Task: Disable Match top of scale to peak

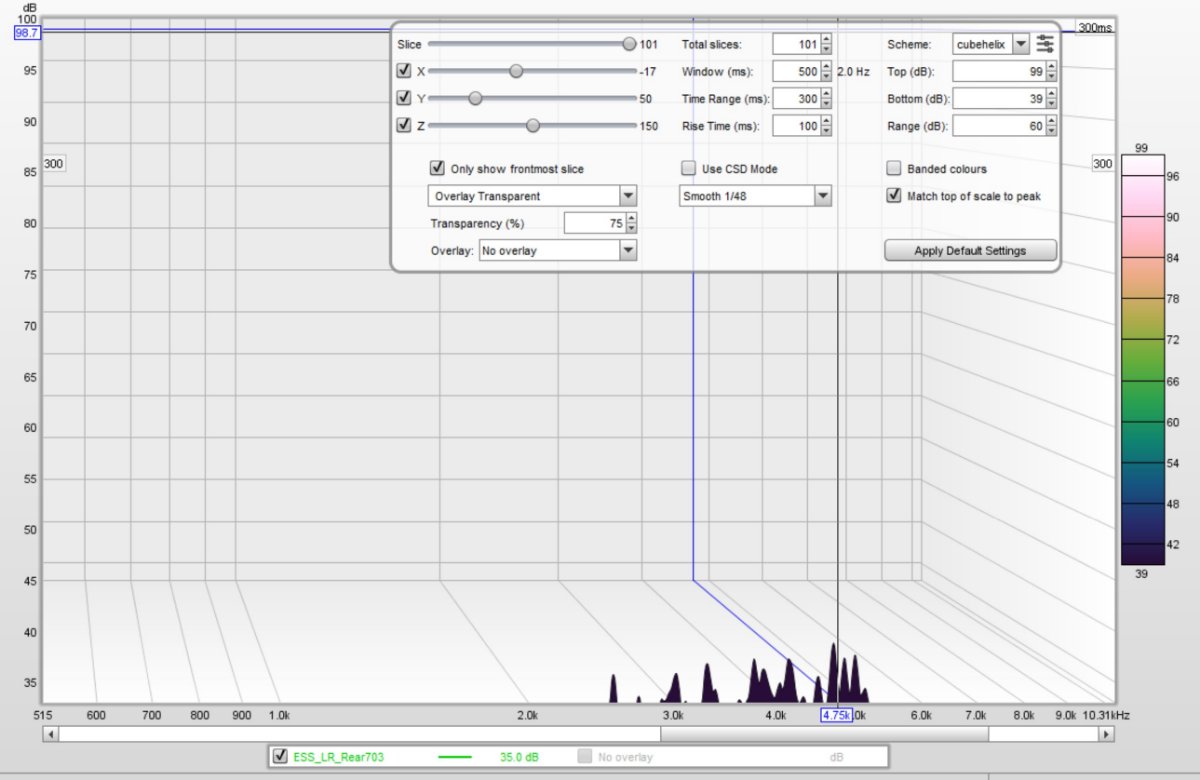Action: pos(894,196)
